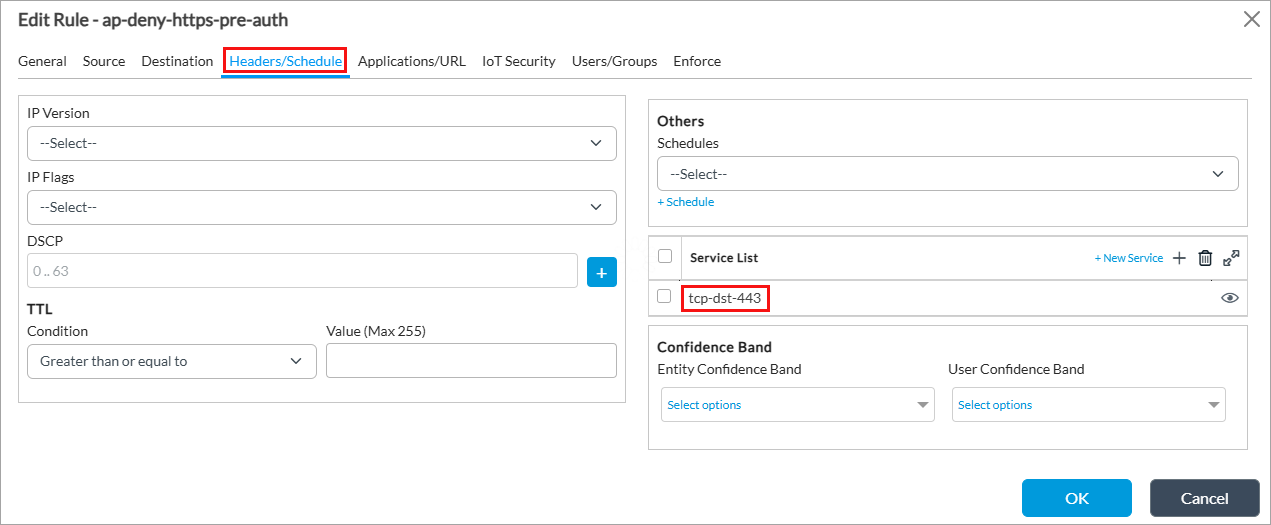
Task: Check the tcp-dst-443 service checkbox
Action: tap(665, 297)
